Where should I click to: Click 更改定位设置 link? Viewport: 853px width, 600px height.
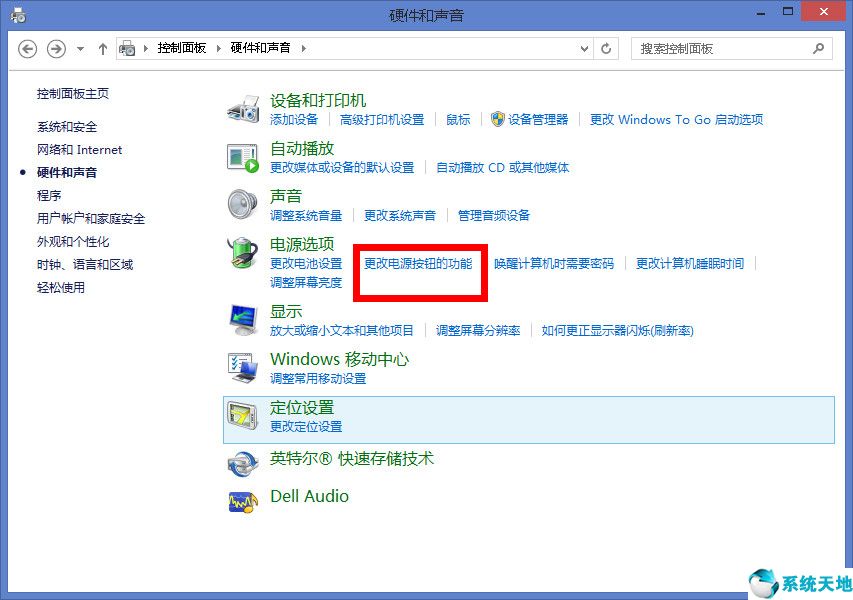pos(306,426)
